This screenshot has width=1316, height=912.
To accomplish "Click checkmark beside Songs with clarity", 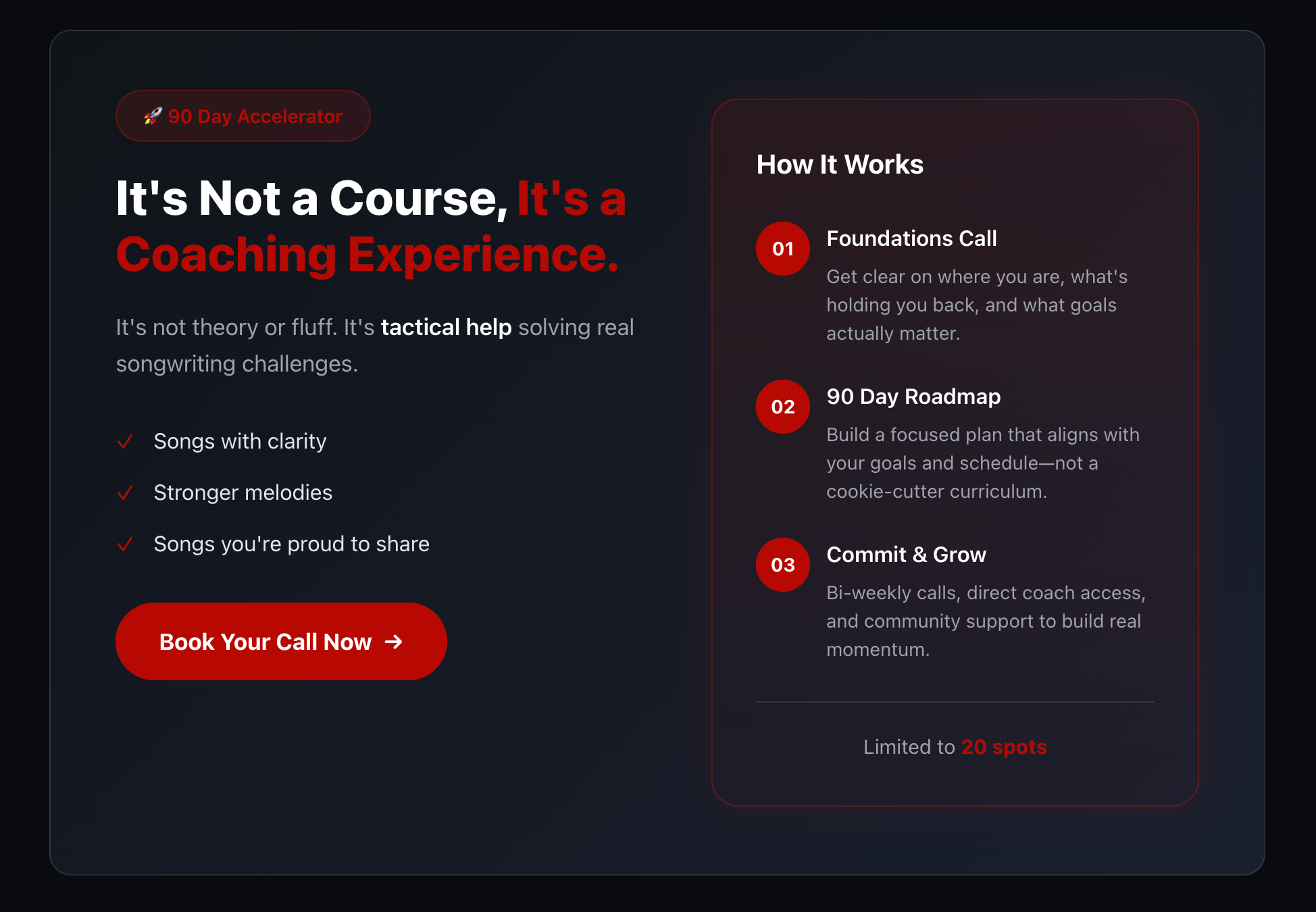I will click(125, 442).
